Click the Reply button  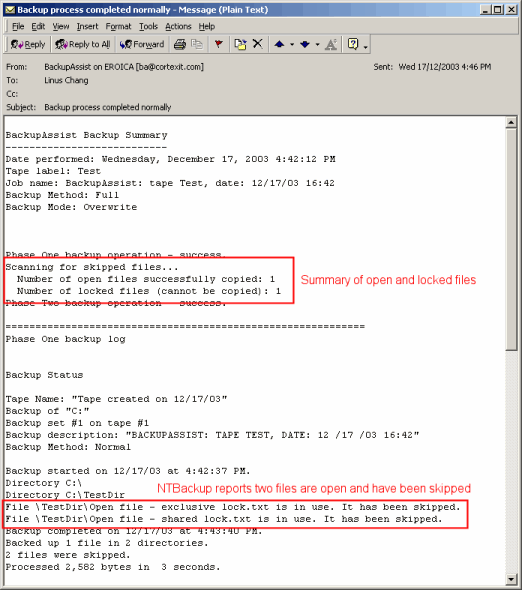click(27, 44)
